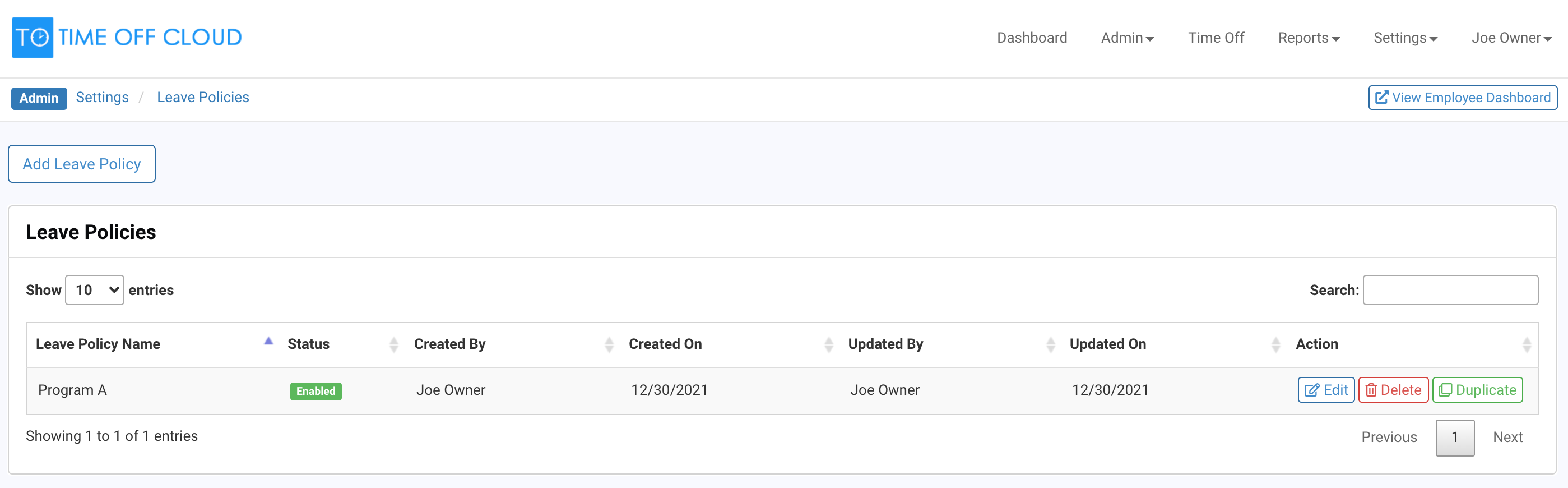Screen dimensions: 1568x488
Task: Go to Previous page
Action: [x=1389, y=438]
